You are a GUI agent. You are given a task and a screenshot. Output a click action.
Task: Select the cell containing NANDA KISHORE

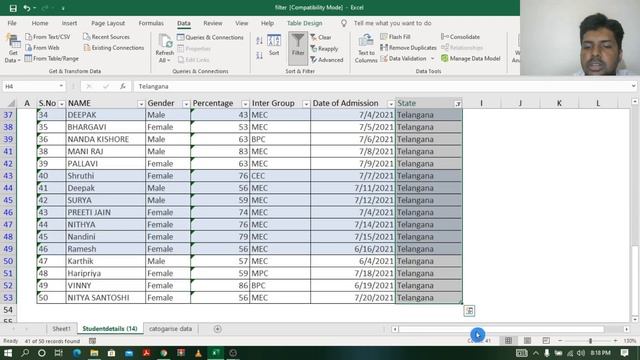tap(106, 139)
